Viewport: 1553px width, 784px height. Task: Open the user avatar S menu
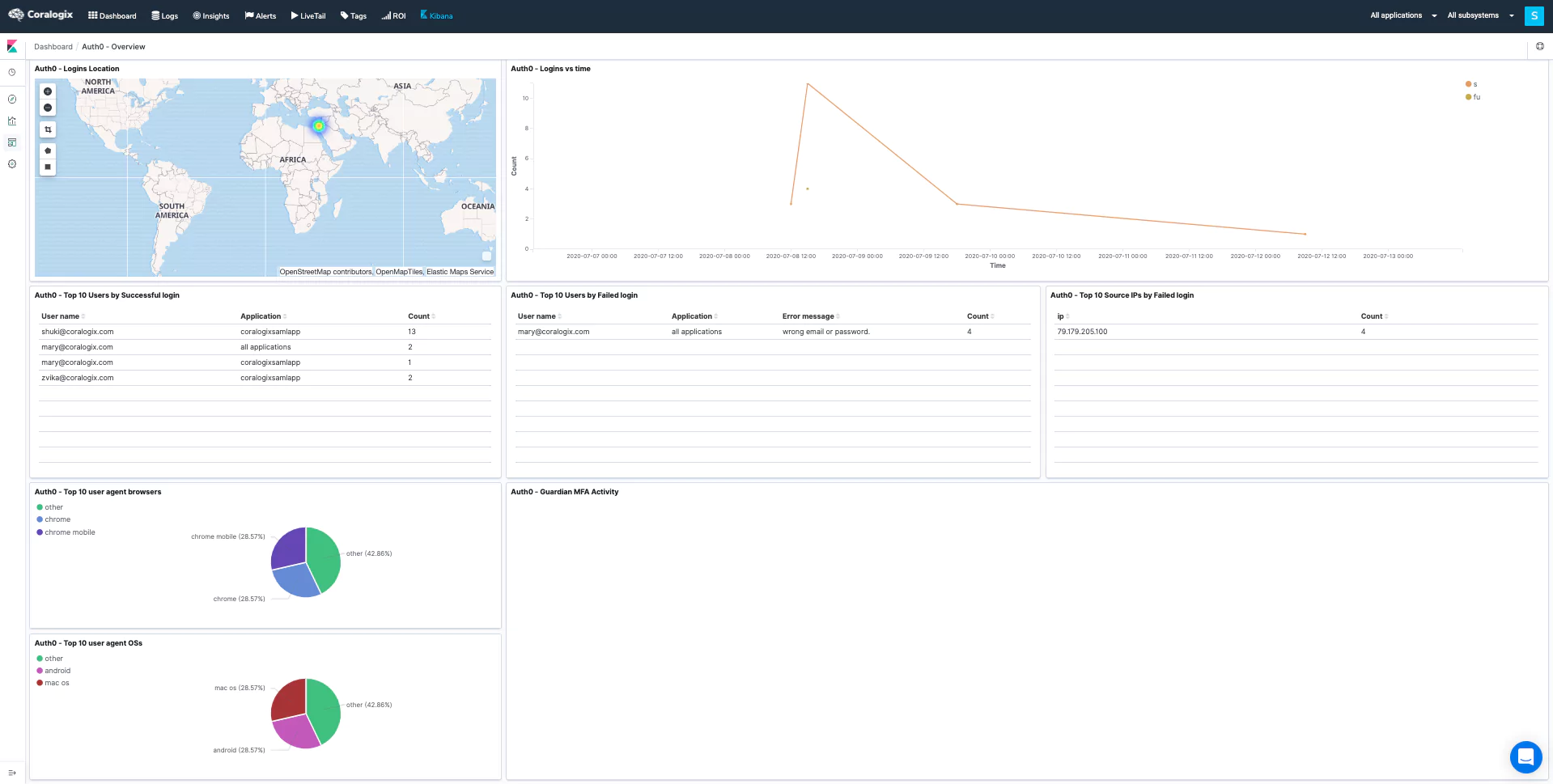tap(1534, 15)
